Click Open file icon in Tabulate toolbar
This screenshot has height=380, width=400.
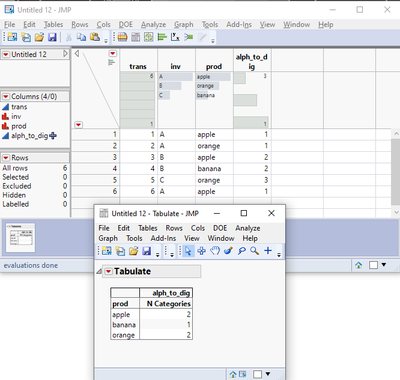[133, 251]
